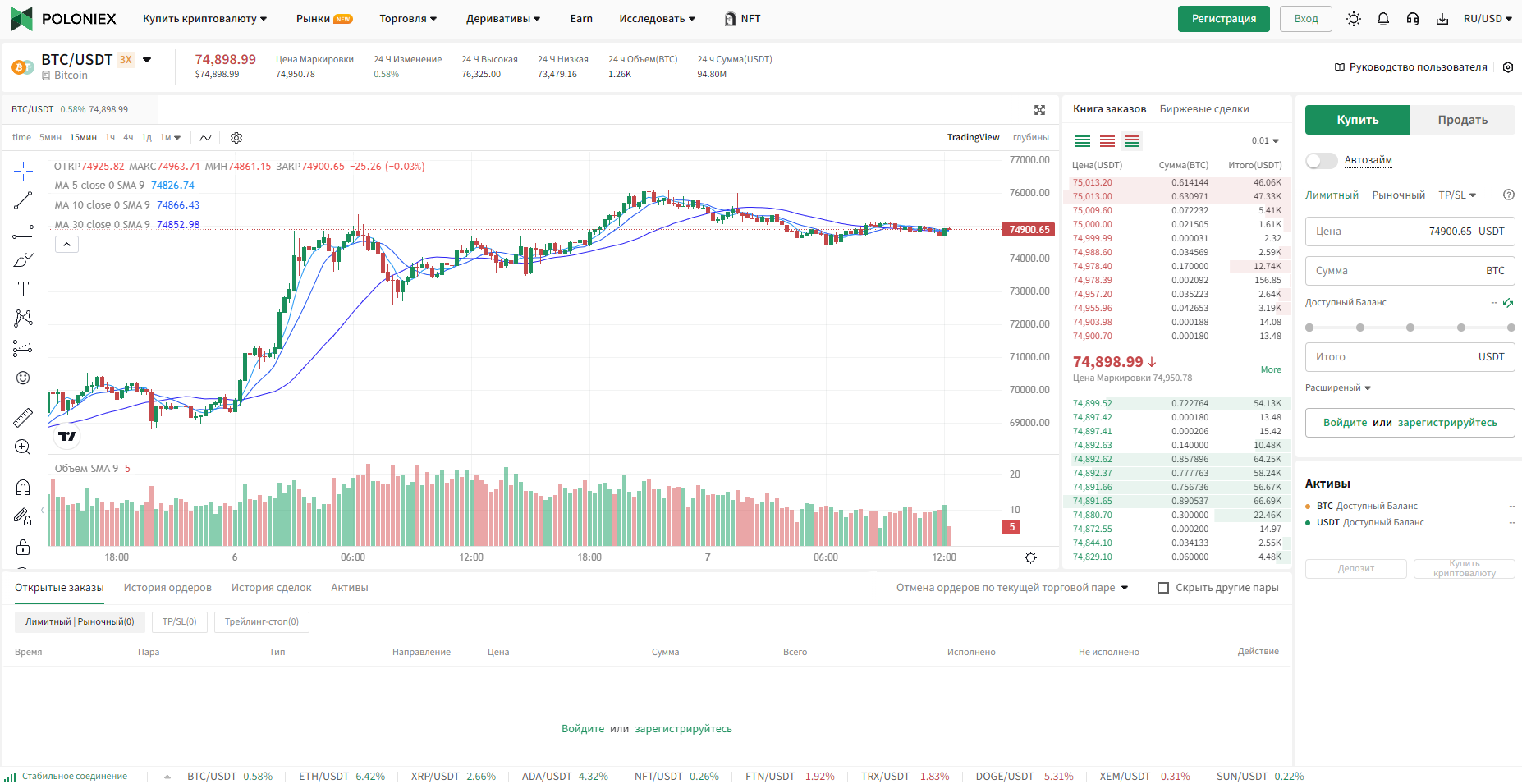Switch to Биржевые сделки tab
This screenshot has width=1522, height=784.
click(x=1204, y=109)
